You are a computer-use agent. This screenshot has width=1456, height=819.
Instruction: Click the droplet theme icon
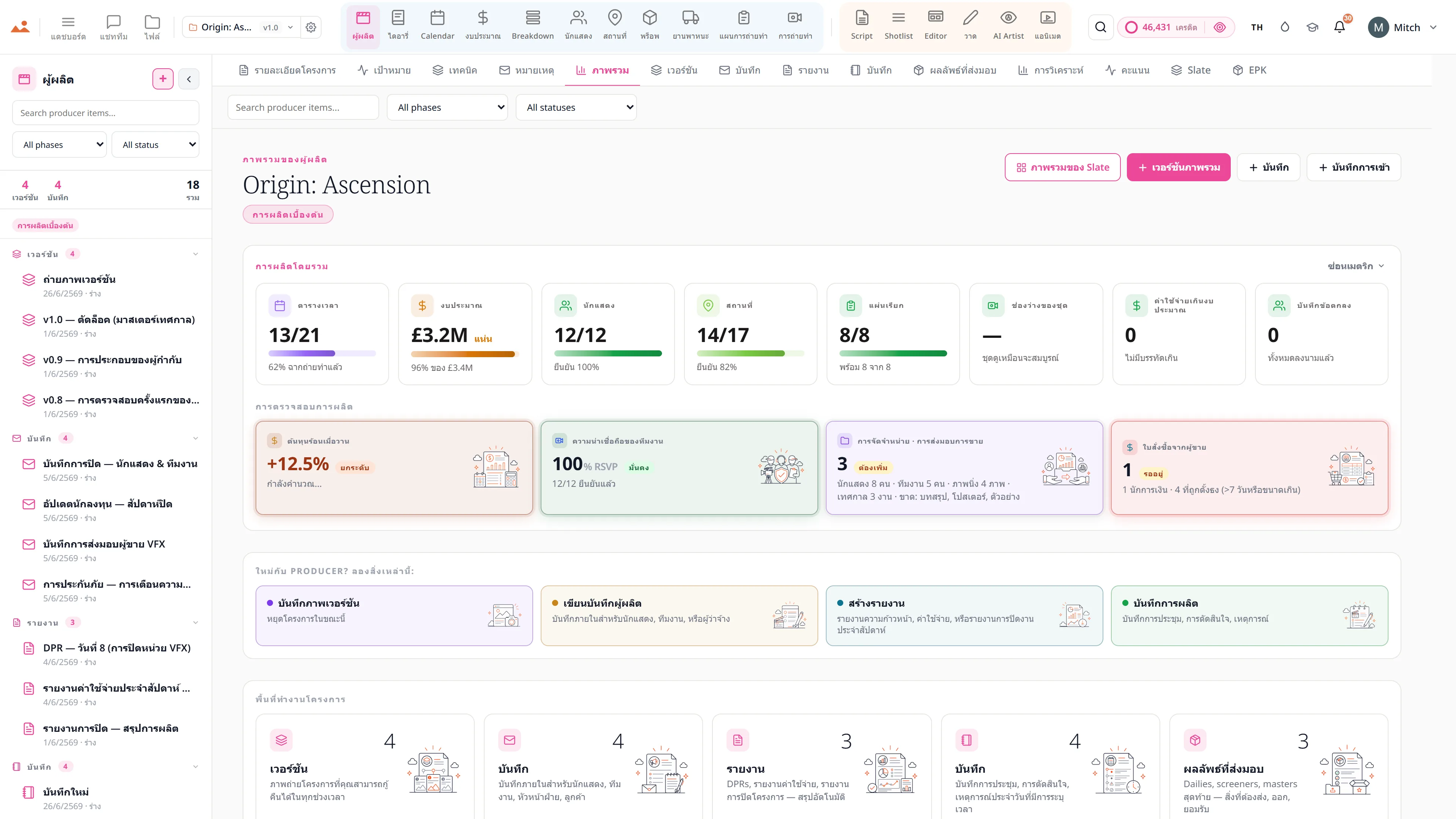coord(1285,27)
